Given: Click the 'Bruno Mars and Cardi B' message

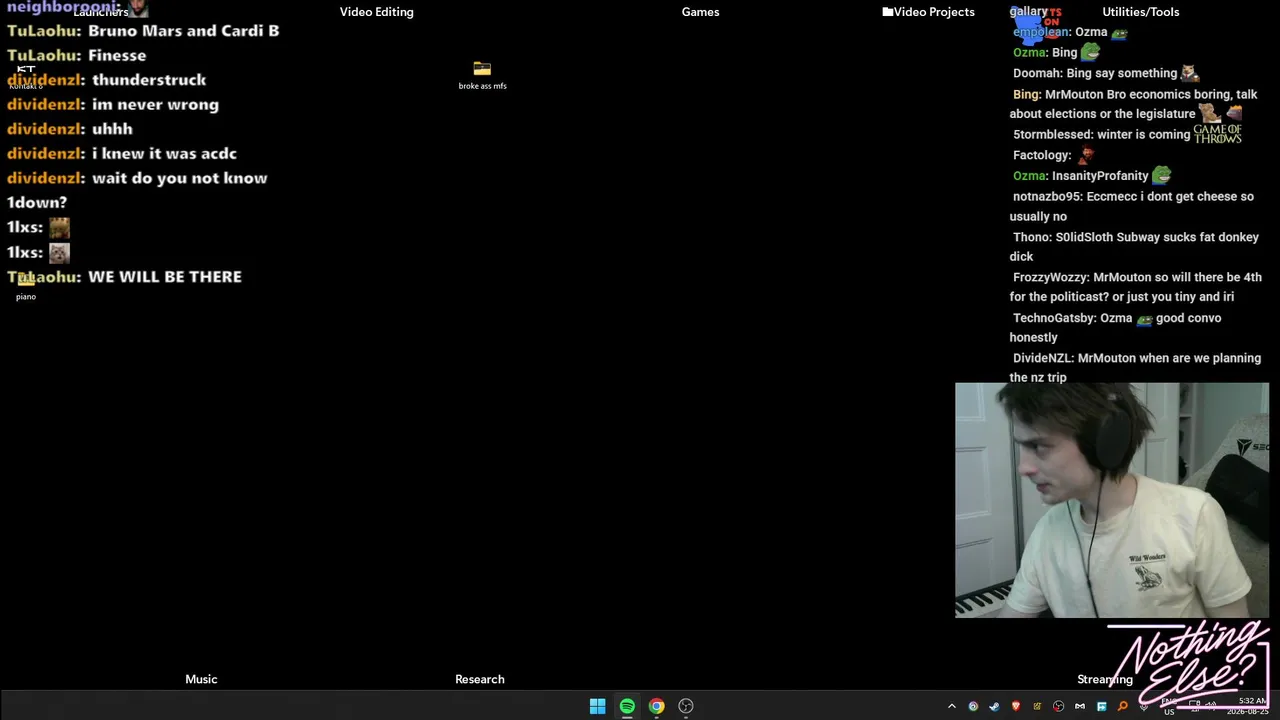Looking at the screenshot, I should coord(143,31).
